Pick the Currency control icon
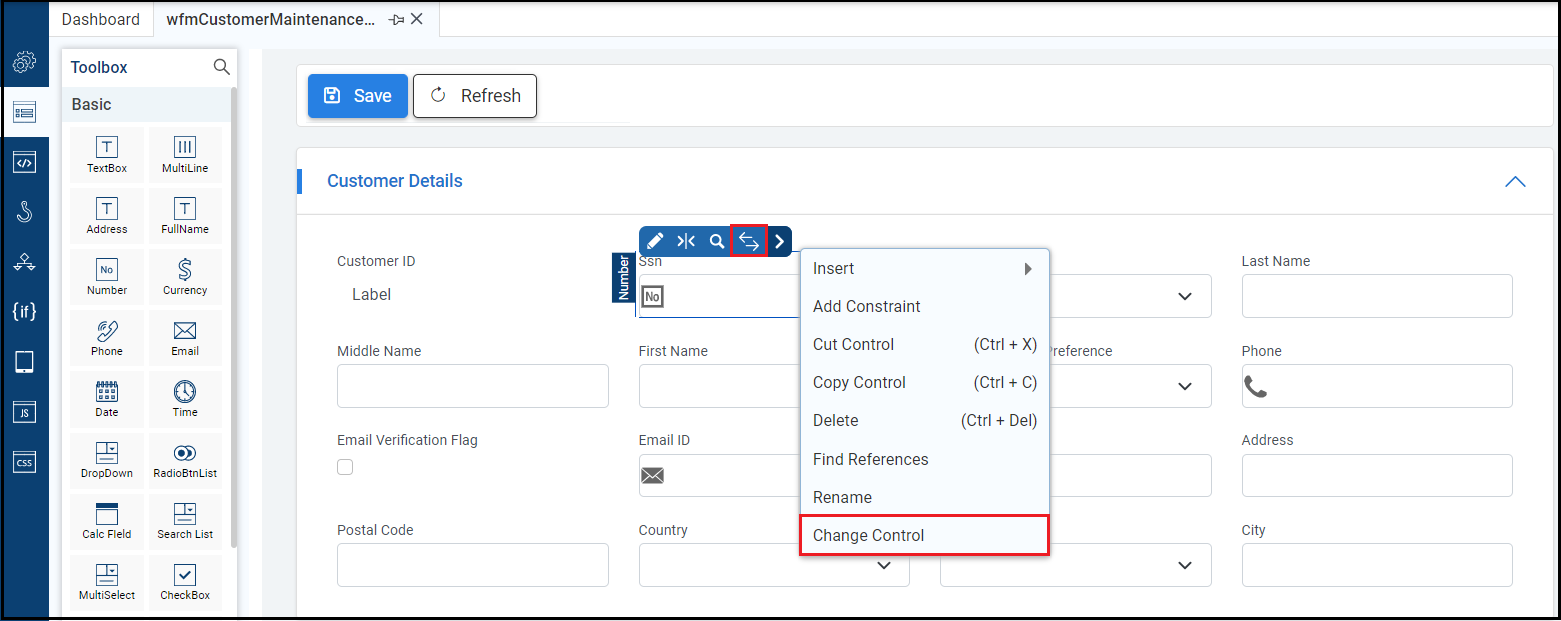The image size is (1561, 621). coord(185,276)
